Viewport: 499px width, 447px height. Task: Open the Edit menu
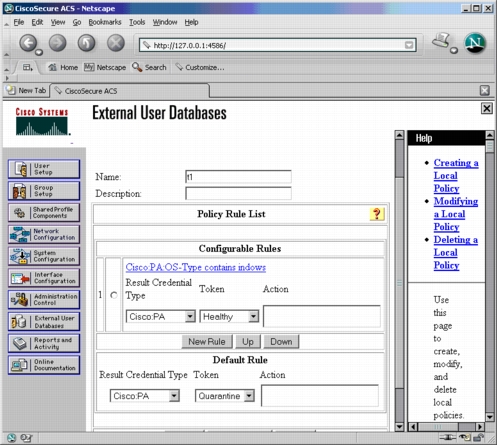pos(37,22)
